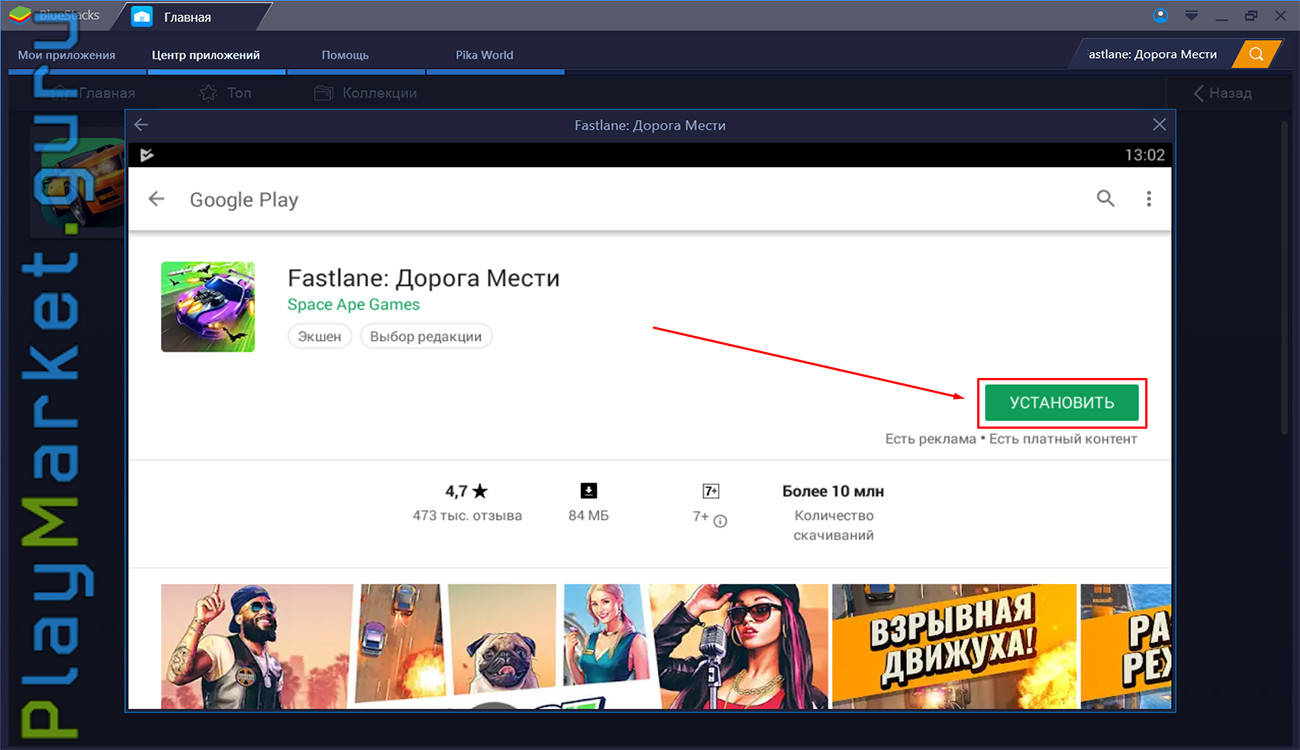Click the search field with astlane text

click(x=1152, y=54)
